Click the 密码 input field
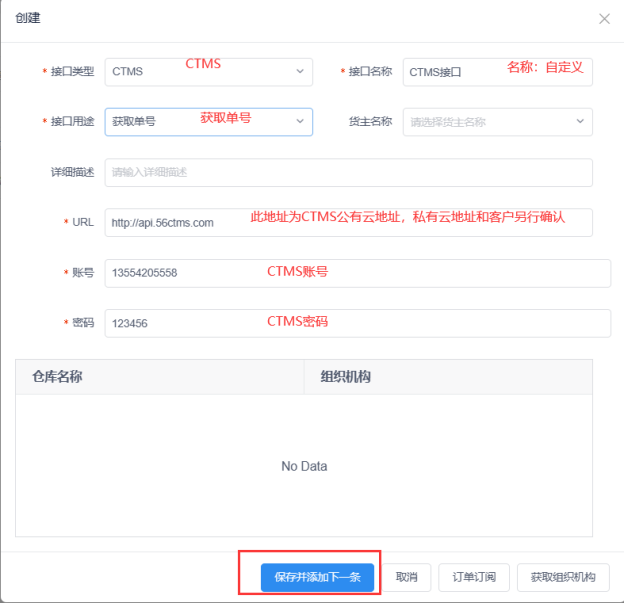This screenshot has height=604, width=624. (357, 323)
